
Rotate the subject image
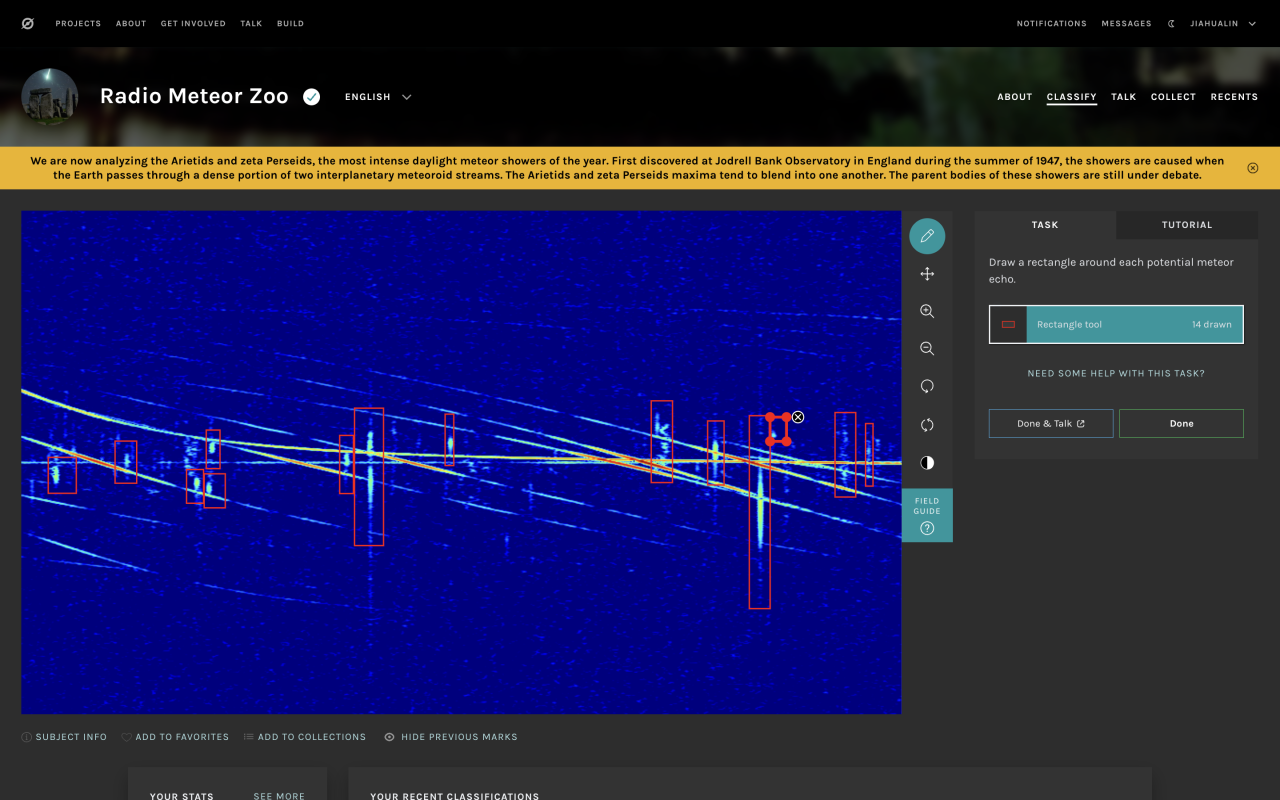click(927, 387)
